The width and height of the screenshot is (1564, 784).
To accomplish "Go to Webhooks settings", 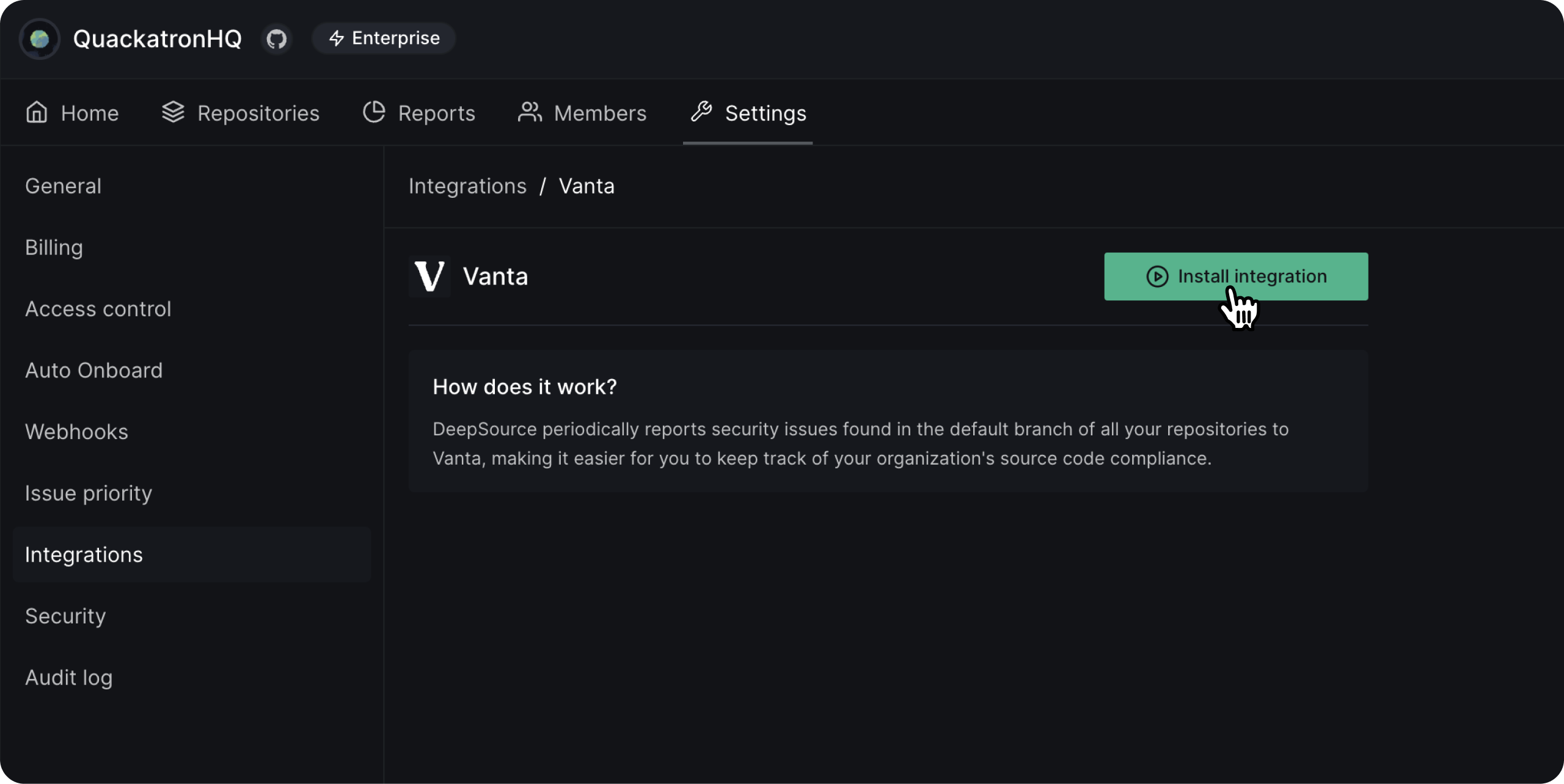I will tap(76, 432).
